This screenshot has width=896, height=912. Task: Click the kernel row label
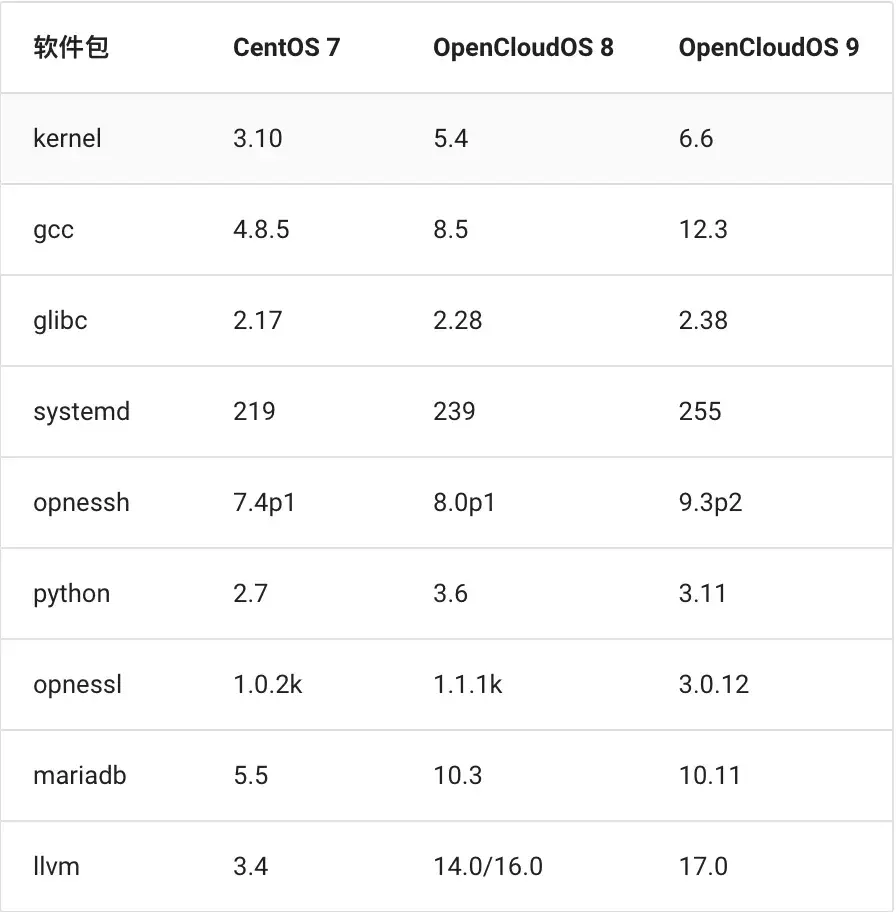(67, 138)
